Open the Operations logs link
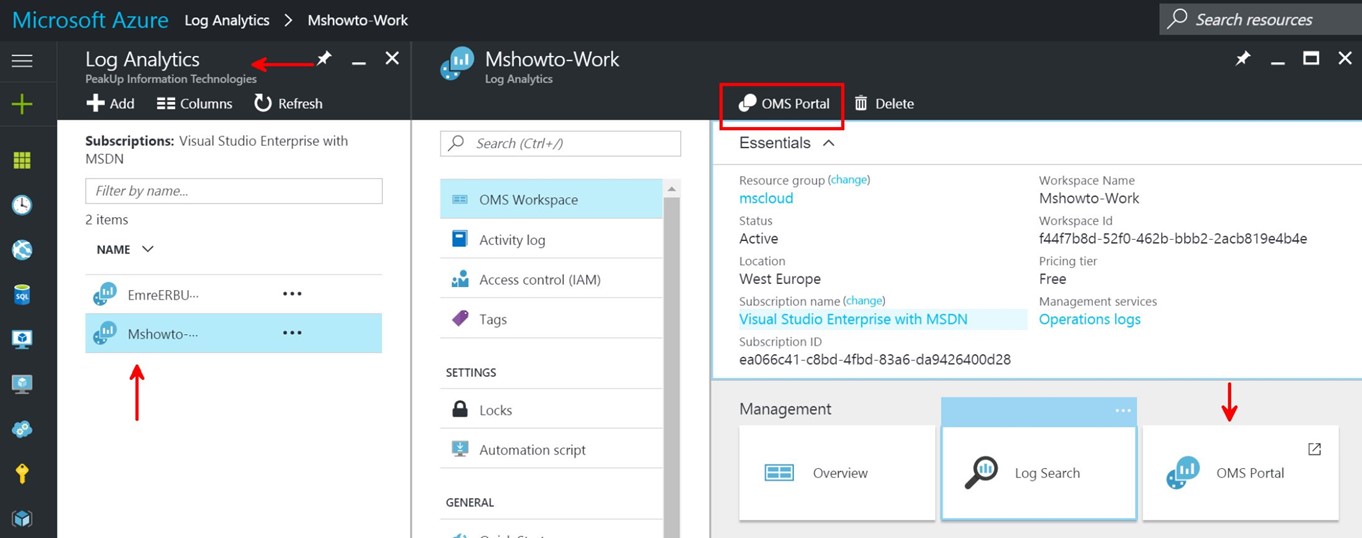Image resolution: width=1362 pixels, height=538 pixels. point(1089,319)
